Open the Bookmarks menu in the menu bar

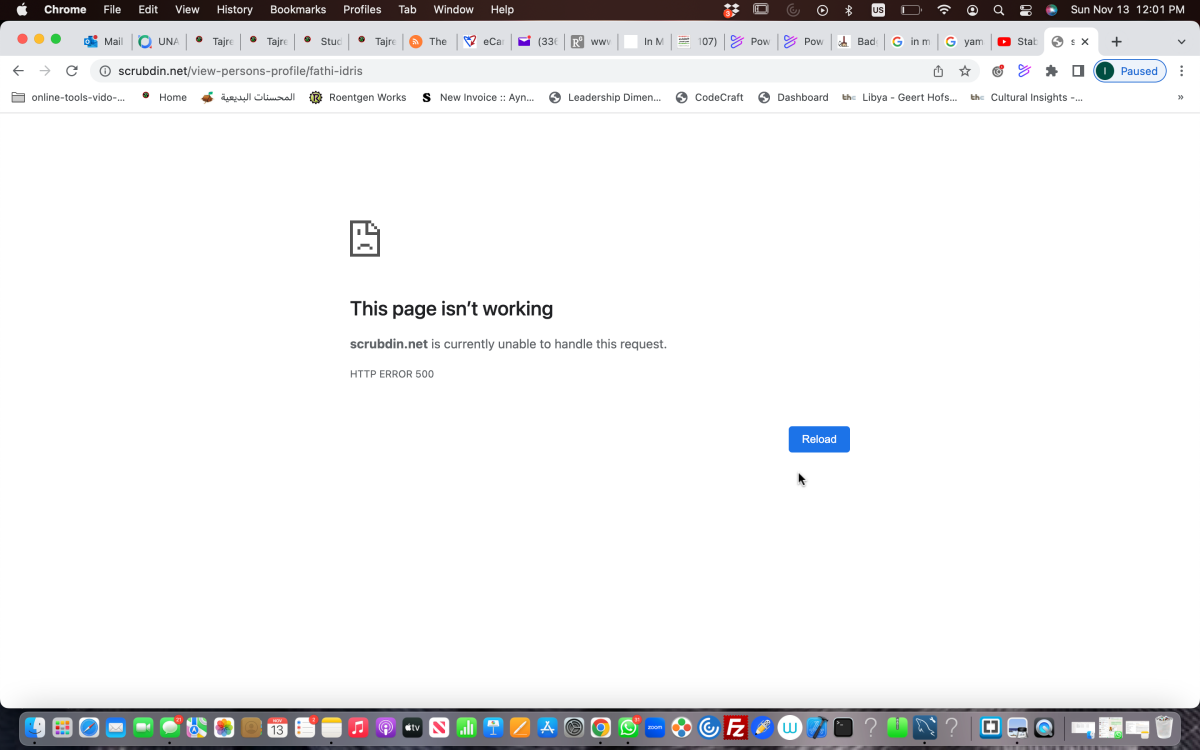coord(297,9)
